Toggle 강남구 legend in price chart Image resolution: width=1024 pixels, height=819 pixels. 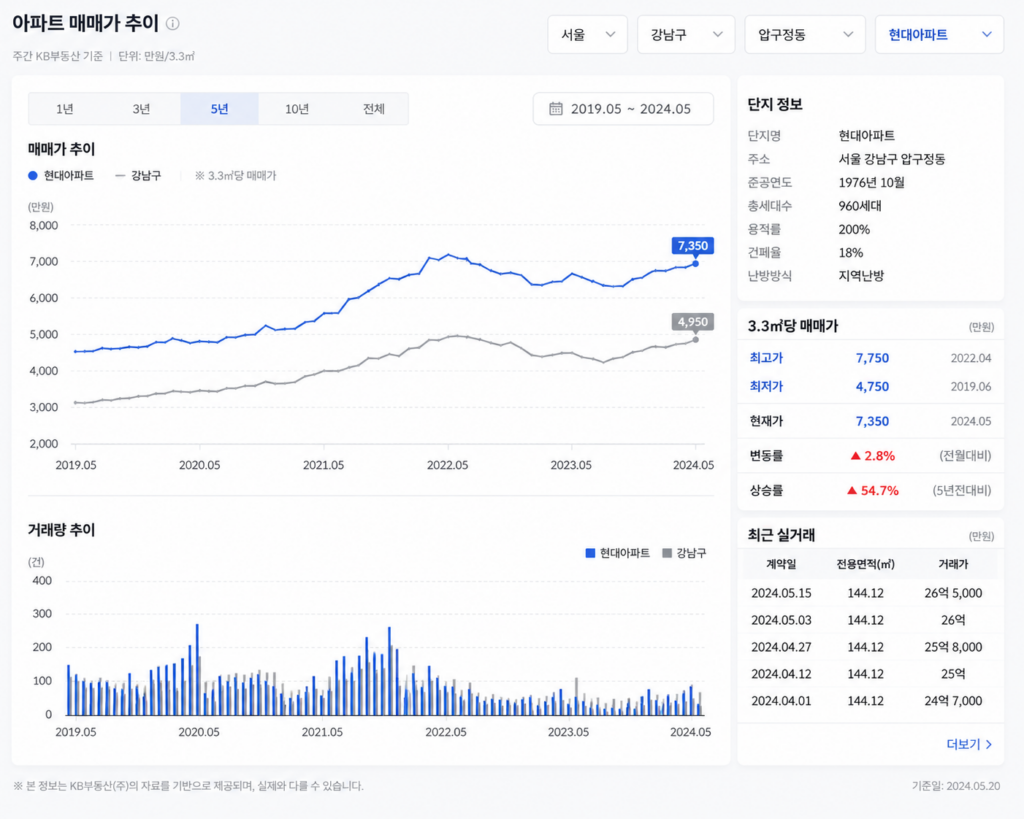138,176
